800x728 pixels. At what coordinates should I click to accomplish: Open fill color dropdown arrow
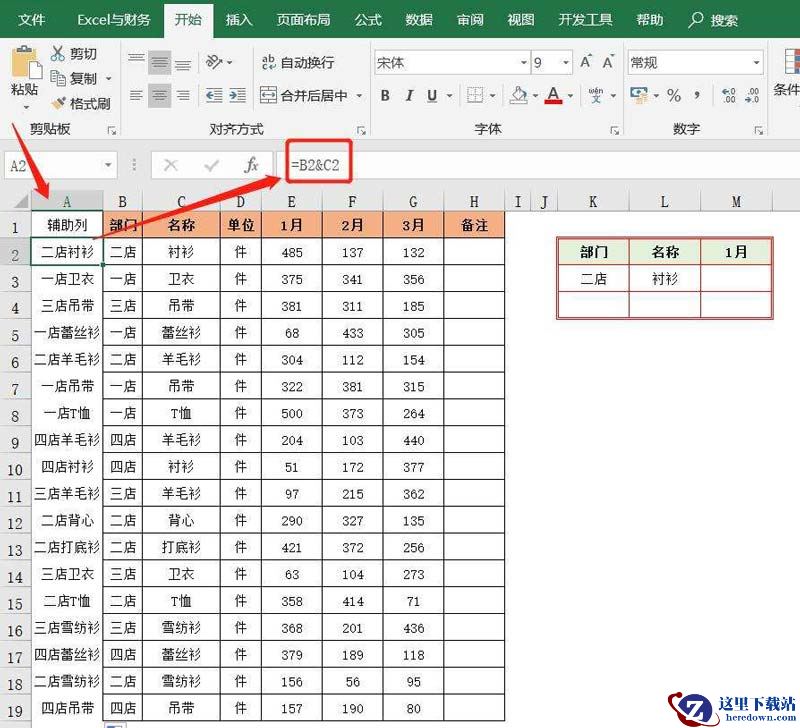[x=535, y=95]
